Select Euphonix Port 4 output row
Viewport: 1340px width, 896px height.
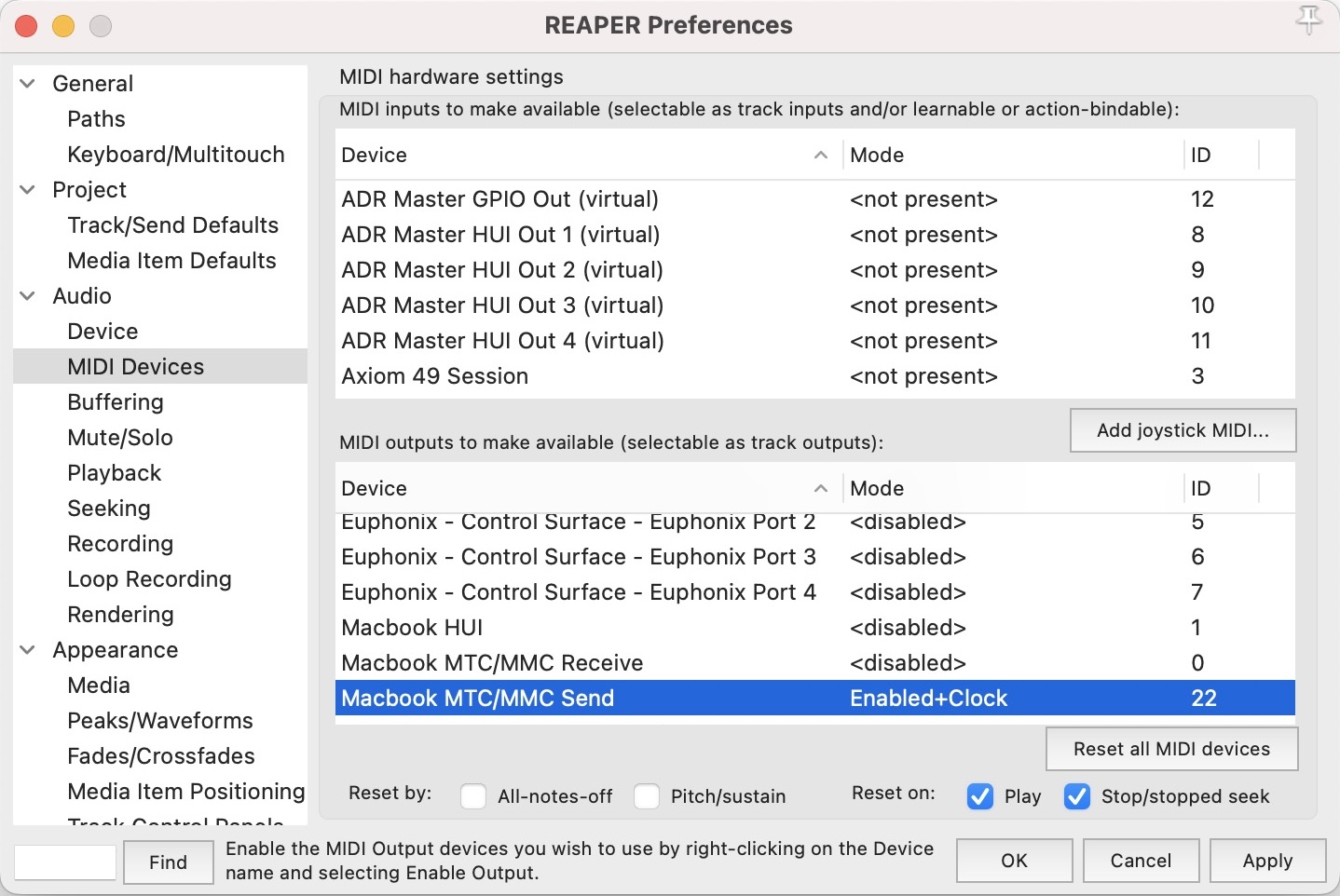point(815,592)
